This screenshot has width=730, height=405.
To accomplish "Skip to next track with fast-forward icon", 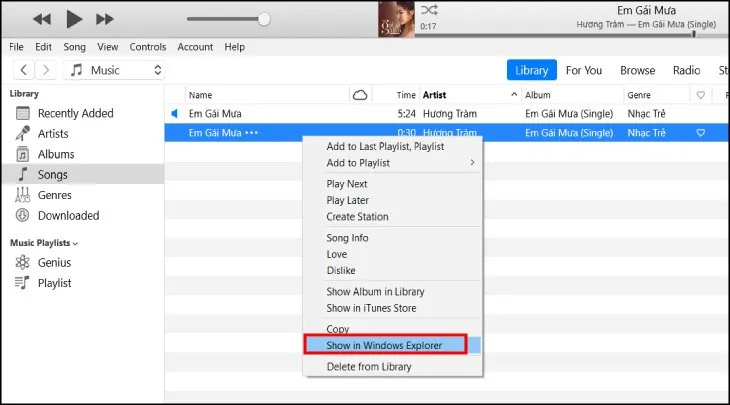I will (x=104, y=19).
